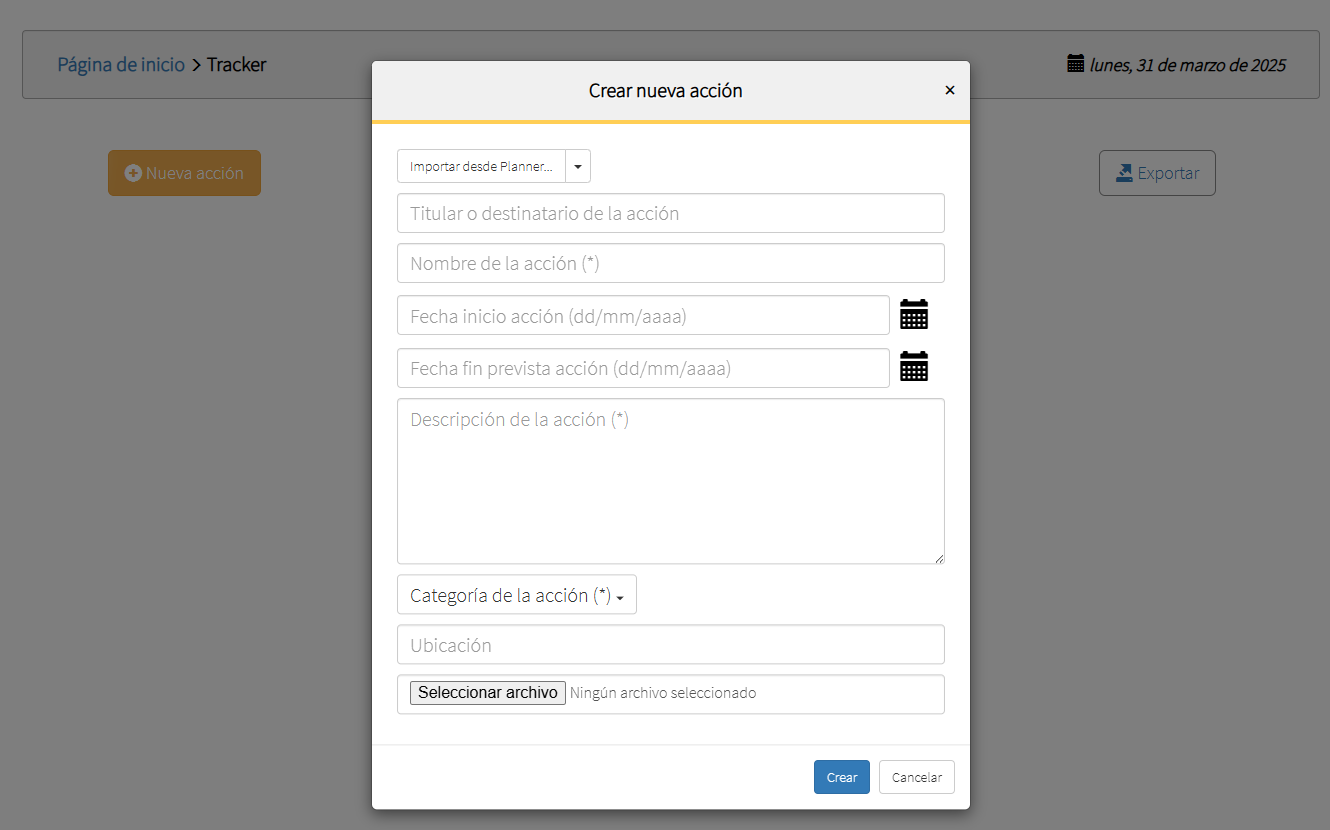Expand the Importar desde Planner caret

(x=578, y=167)
